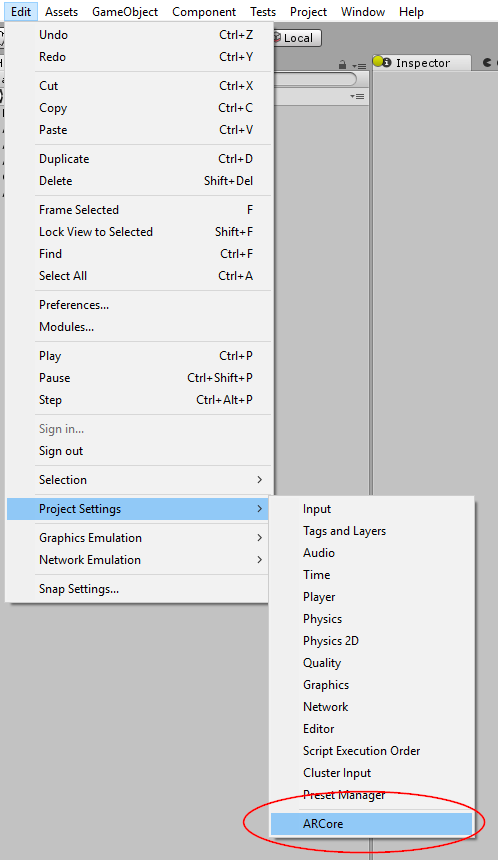The image size is (498, 860).
Task: Open the panel options menu icon beside the lock
Action: 359,66
